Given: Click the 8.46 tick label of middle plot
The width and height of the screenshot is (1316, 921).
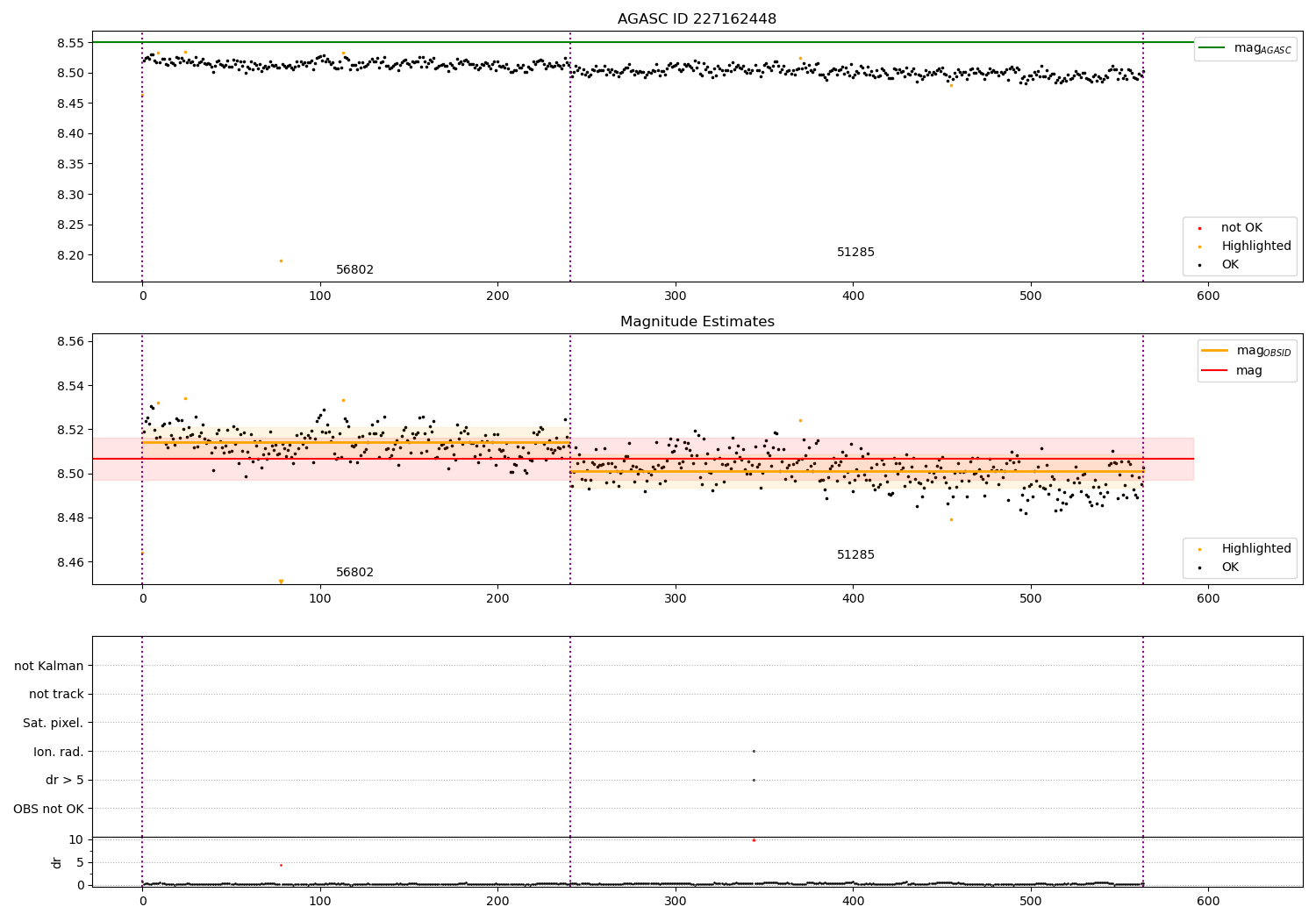Looking at the screenshot, I should (x=71, y=561).
